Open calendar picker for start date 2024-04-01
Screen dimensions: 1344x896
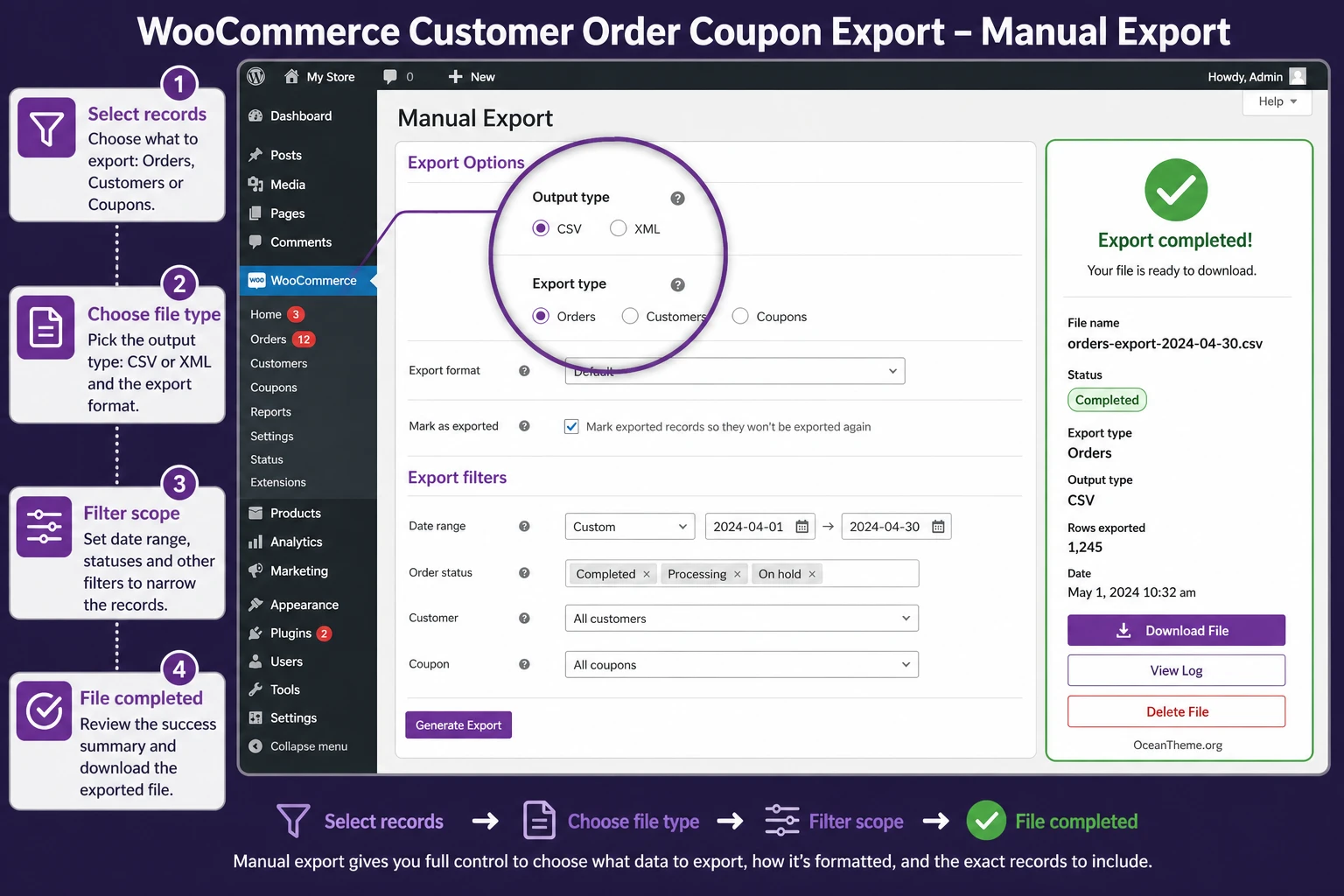[801, 526]
